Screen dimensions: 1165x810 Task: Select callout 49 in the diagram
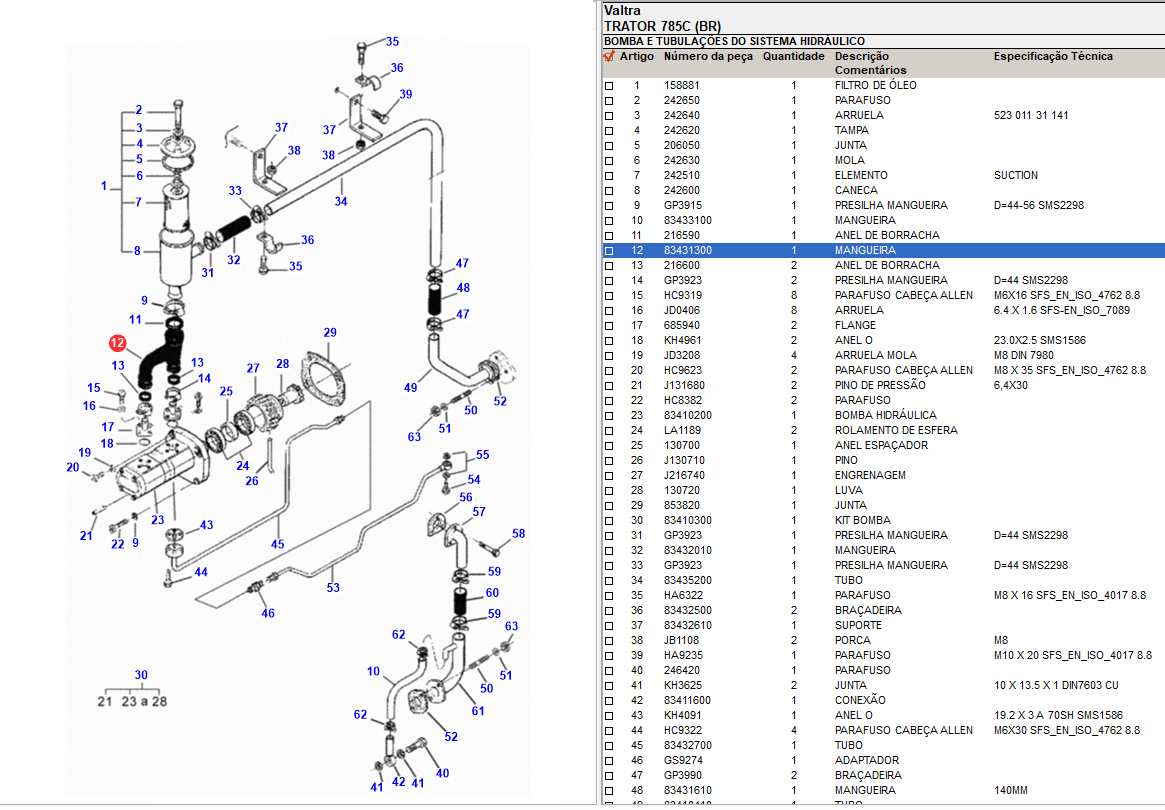(x=410, y=387)
